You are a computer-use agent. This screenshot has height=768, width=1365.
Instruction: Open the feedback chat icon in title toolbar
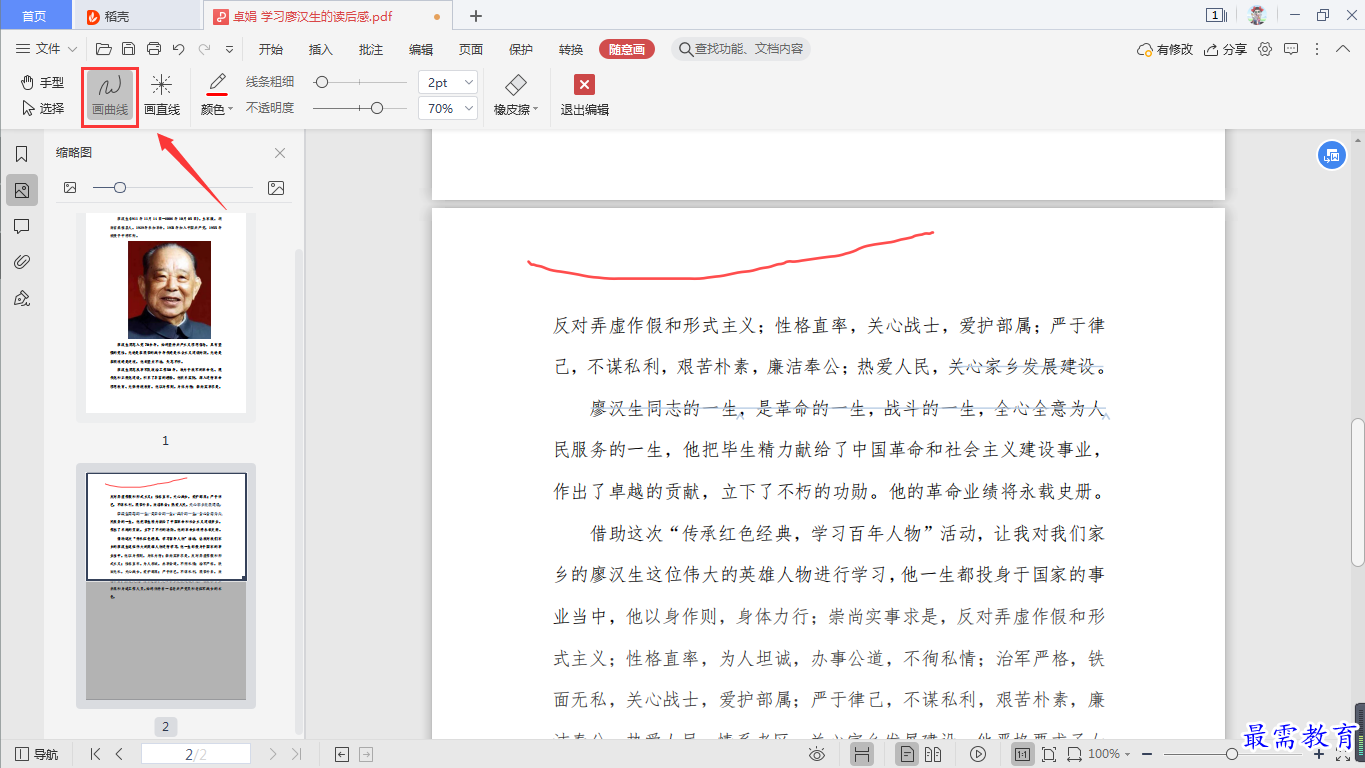tap(1291, 49)
